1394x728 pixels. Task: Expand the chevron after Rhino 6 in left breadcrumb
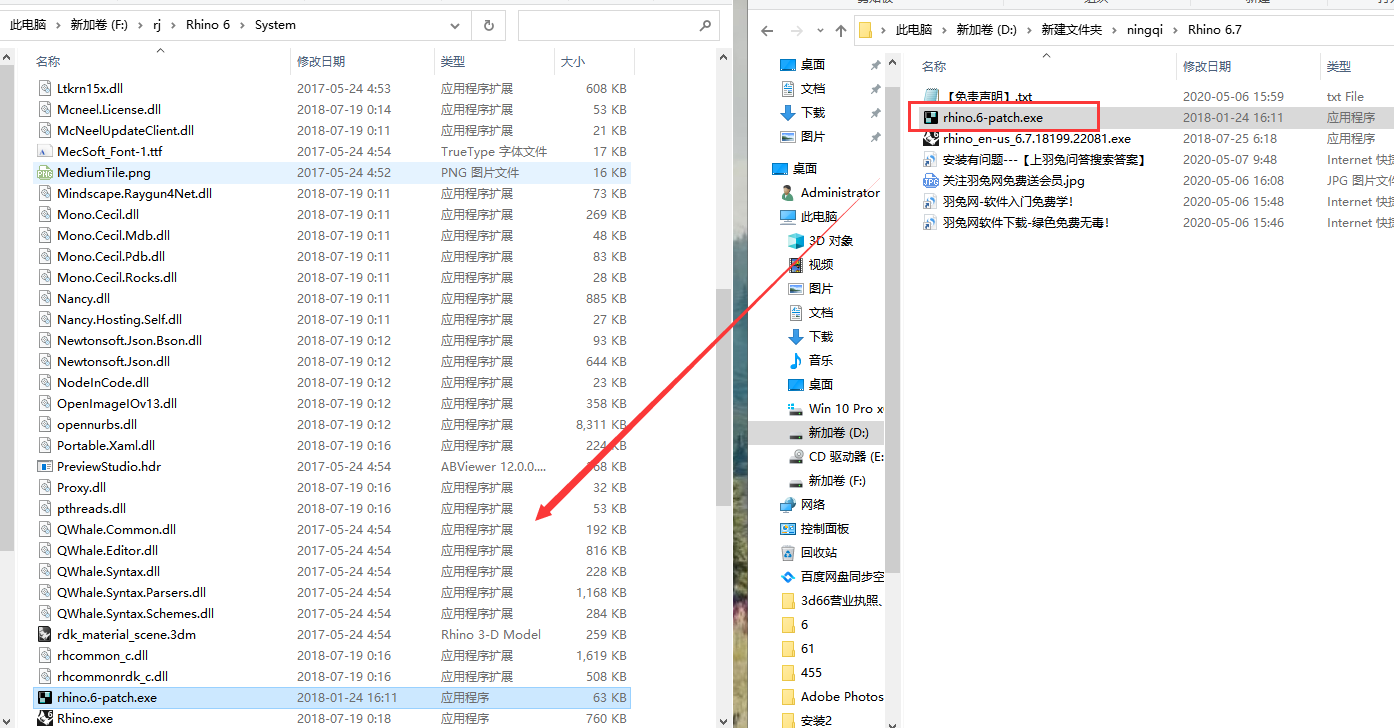click(243, 25)
